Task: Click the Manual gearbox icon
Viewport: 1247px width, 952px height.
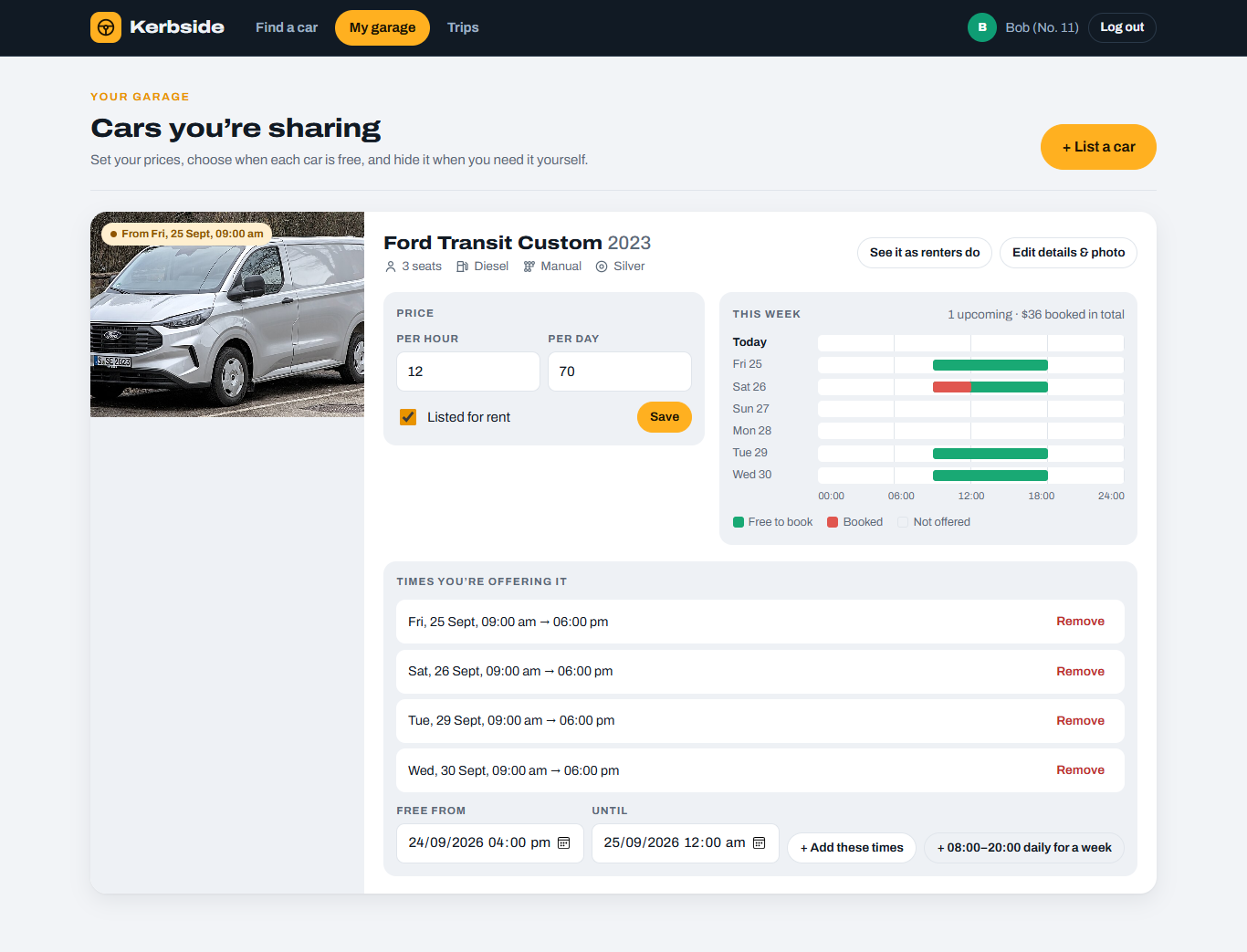Action: pos(529,267)
